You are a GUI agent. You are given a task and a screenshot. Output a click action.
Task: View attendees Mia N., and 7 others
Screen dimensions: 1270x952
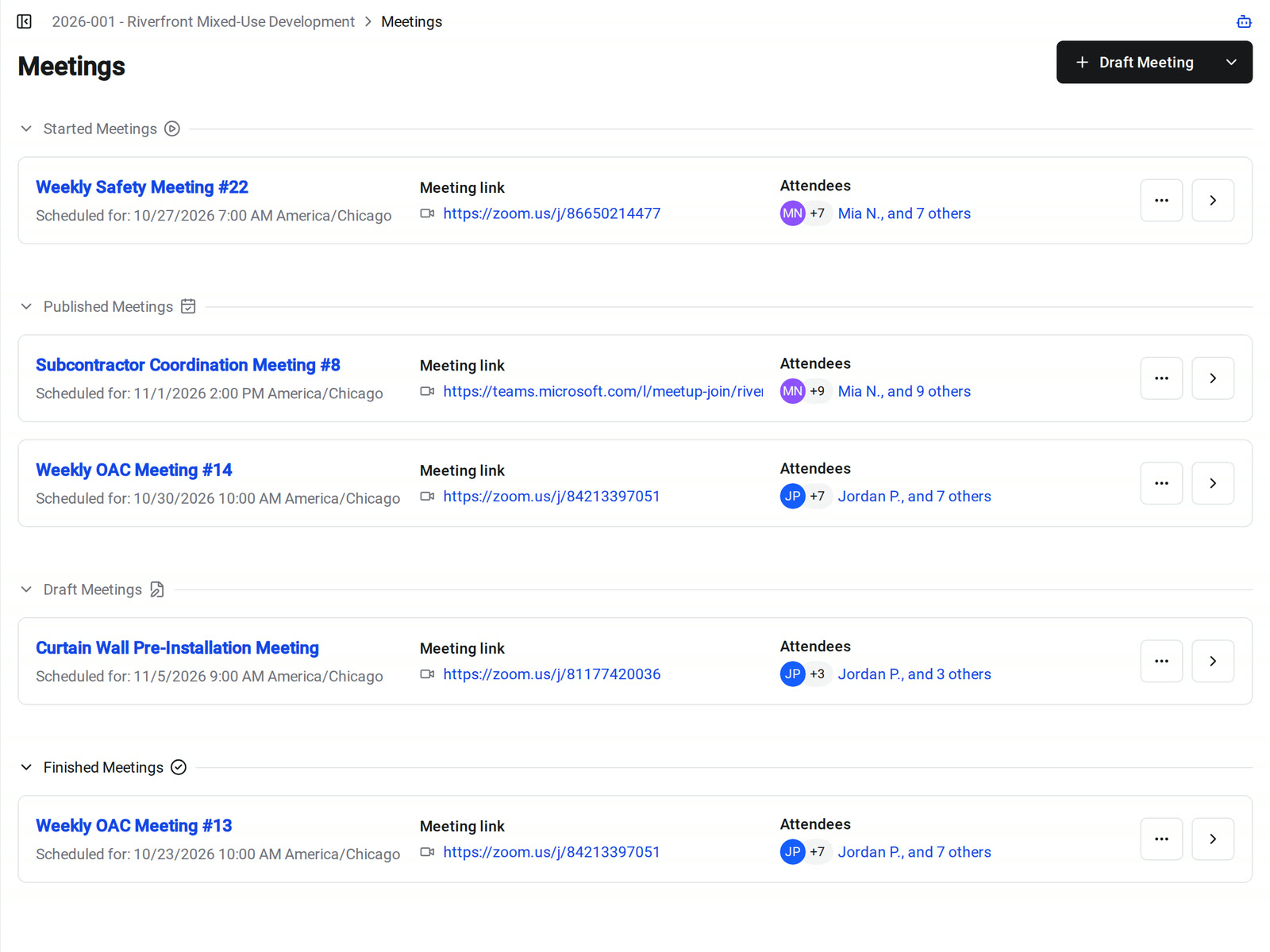904,213
